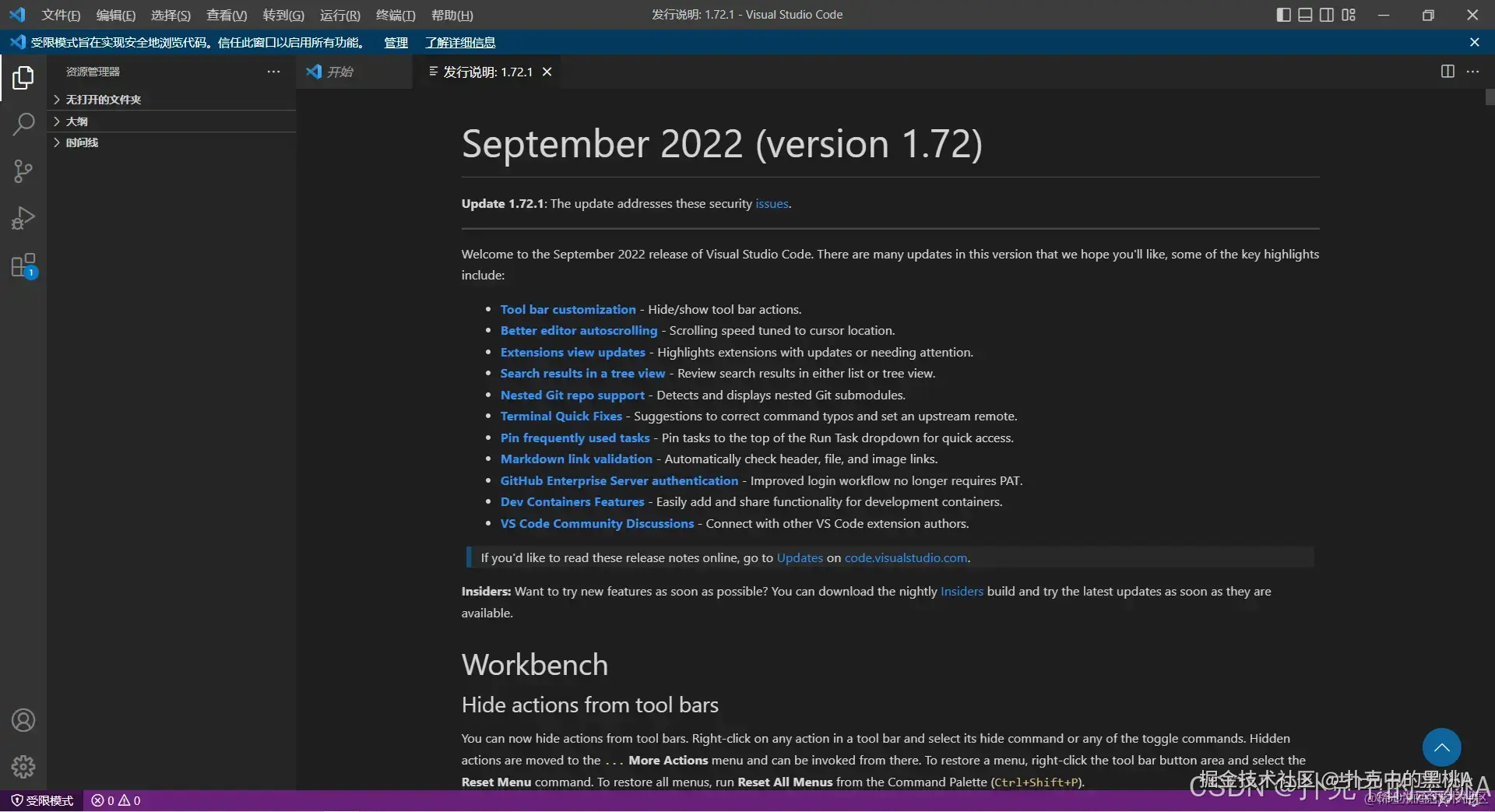The height and width of the screenshot is (812, 1495).
Task: Toggle secondary side bar layout icon
Action: pos(1327,15)
